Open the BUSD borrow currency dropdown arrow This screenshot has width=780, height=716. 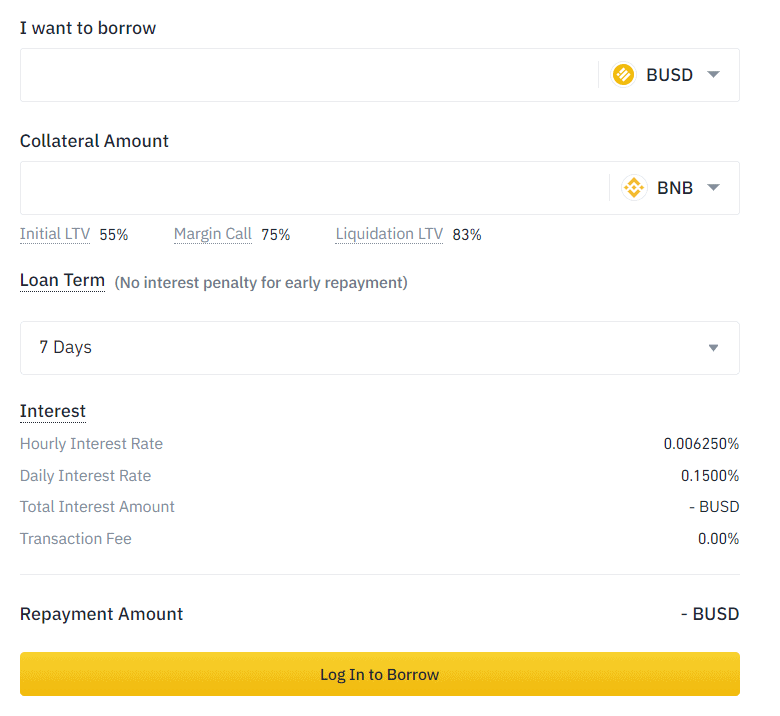(x=713, y=75)
